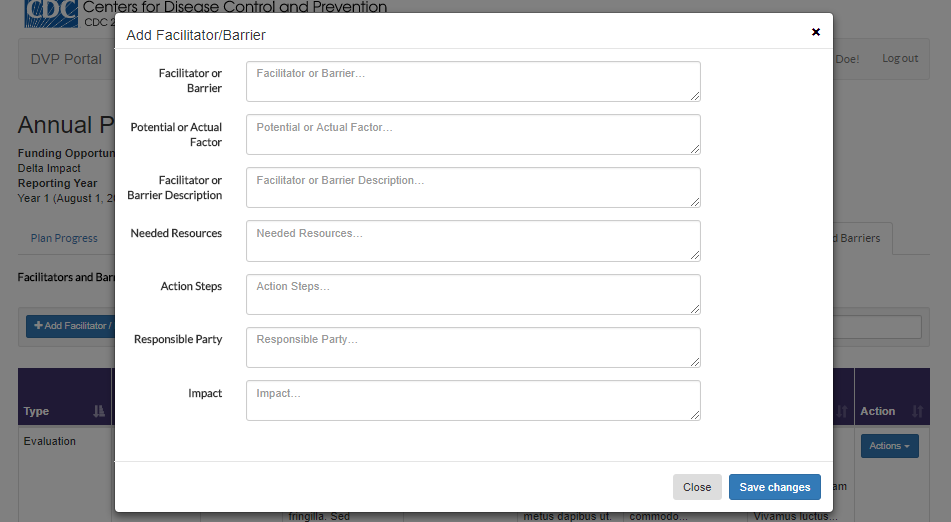Screen dimensions: 951x522
Task: Select the Needed Resources text area
Action: [x=472, y=240]
